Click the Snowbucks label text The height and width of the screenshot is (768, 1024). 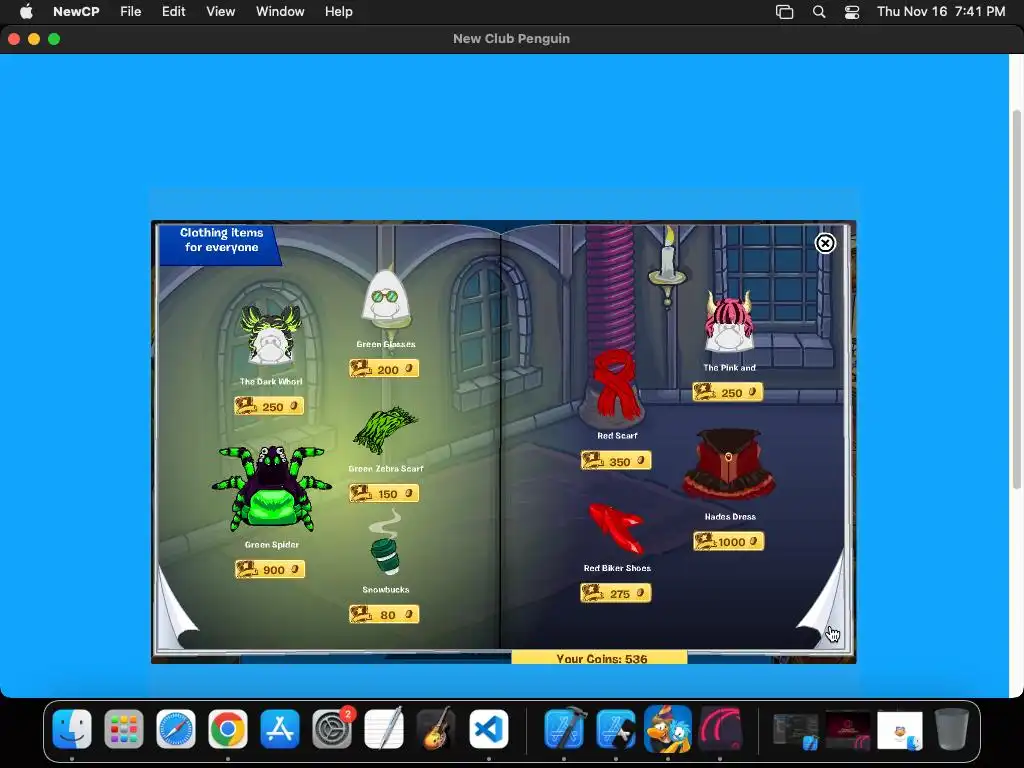[386, 590]
